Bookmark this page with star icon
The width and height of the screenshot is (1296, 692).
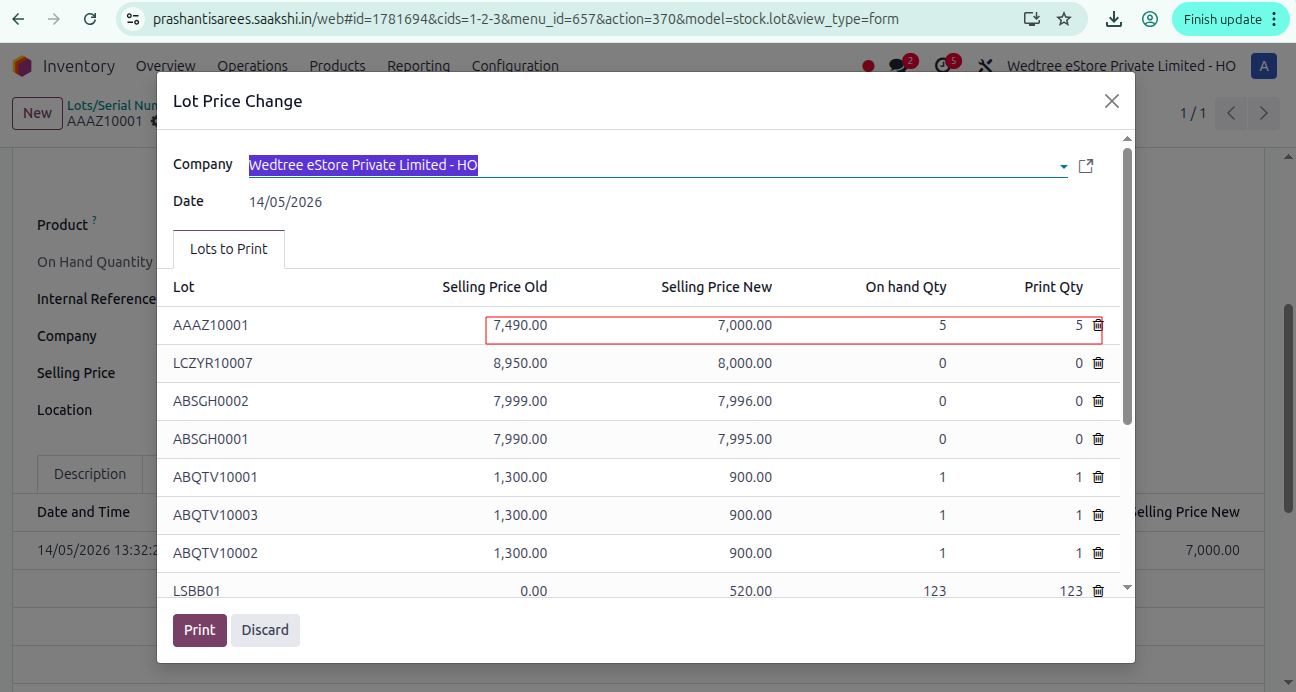coord(1064,19)
